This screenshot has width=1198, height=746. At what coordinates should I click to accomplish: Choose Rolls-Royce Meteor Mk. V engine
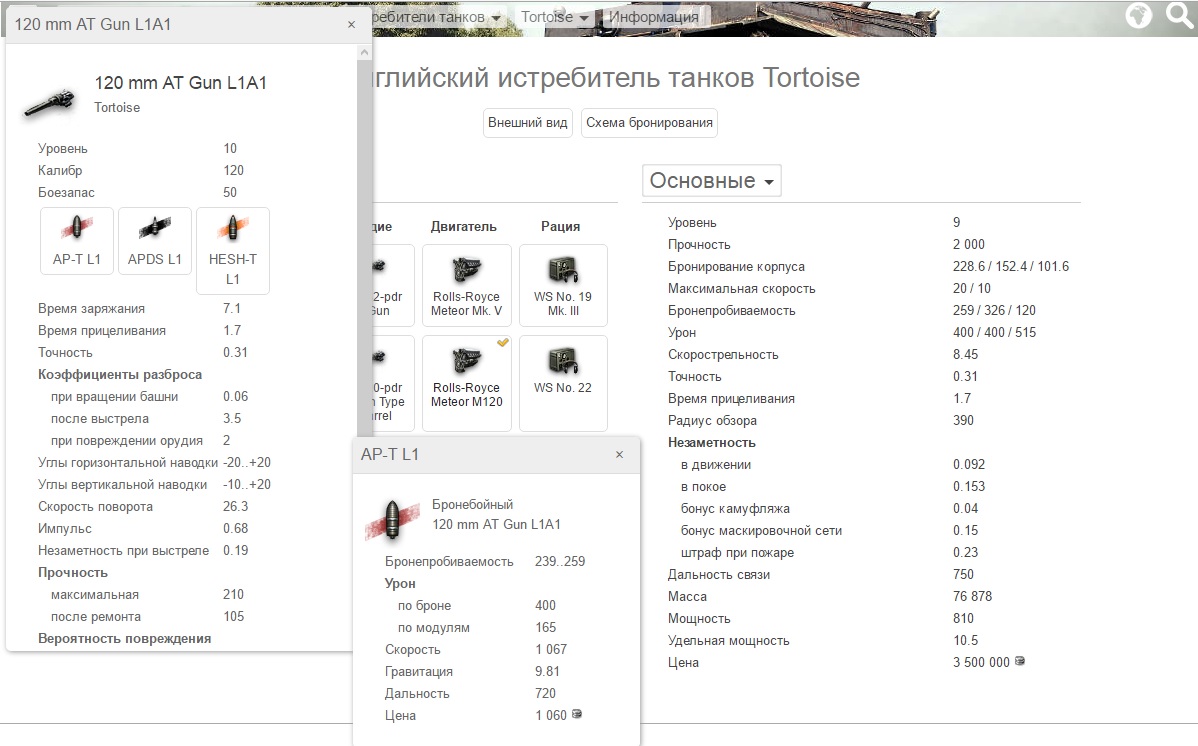[466, 285]
